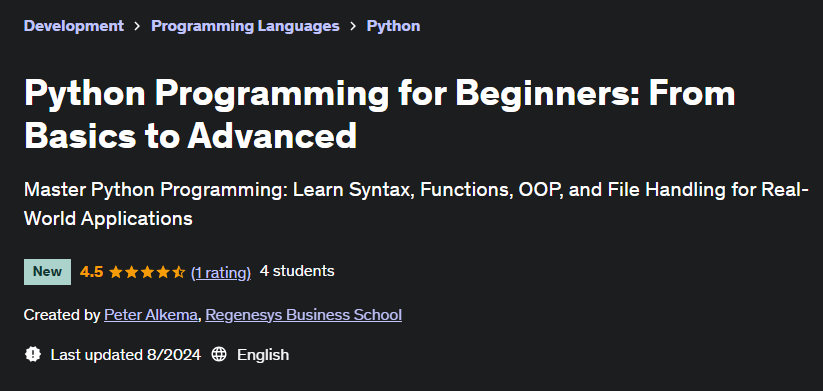
Task: Open the Programming Languages breadcrumb link
Action: 245,26
